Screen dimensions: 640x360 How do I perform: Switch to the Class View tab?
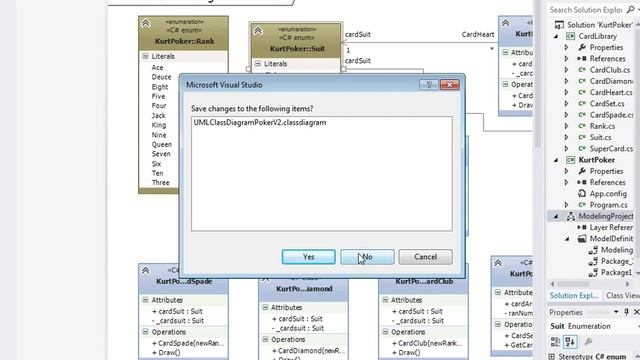point(622,296)
